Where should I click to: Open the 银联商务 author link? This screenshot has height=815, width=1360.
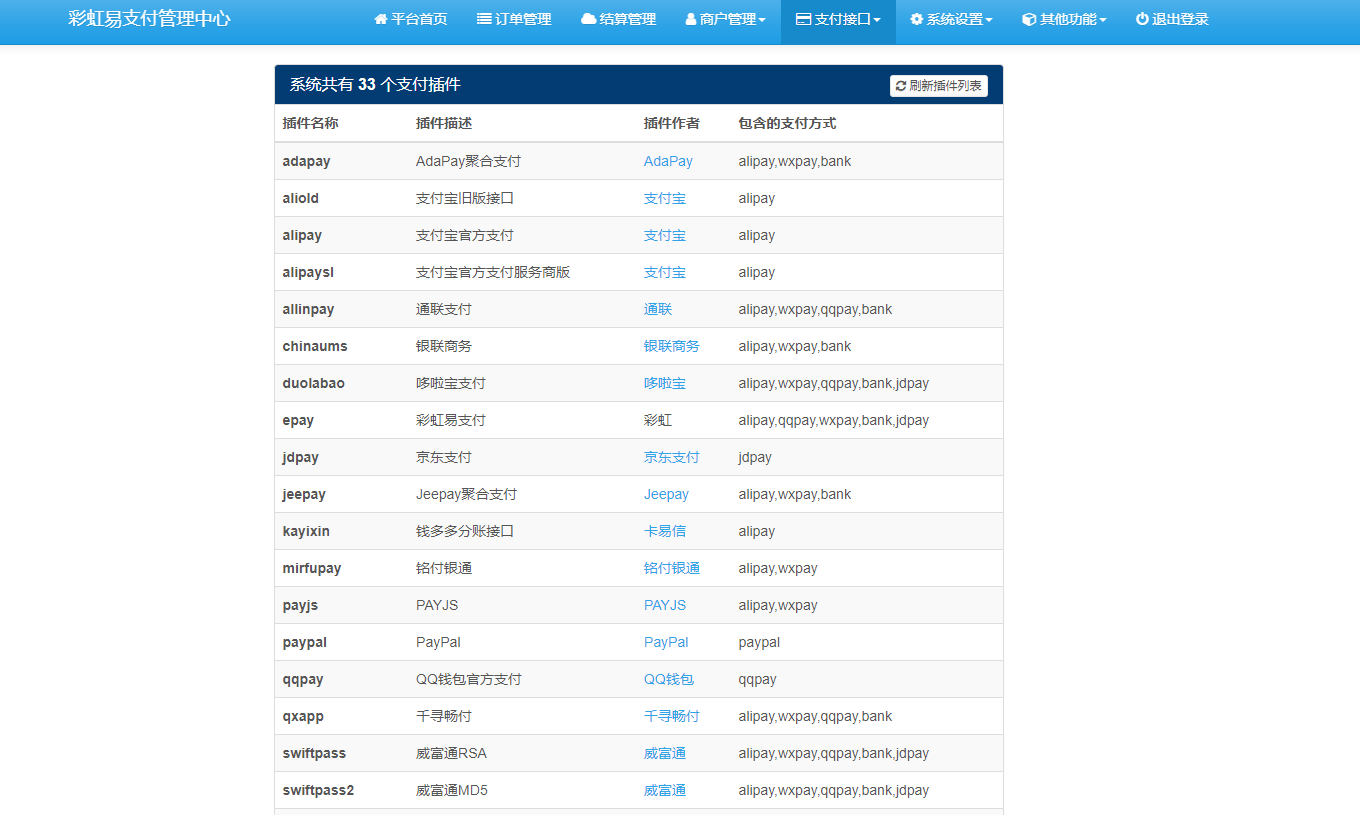click(x=672, y=346)
